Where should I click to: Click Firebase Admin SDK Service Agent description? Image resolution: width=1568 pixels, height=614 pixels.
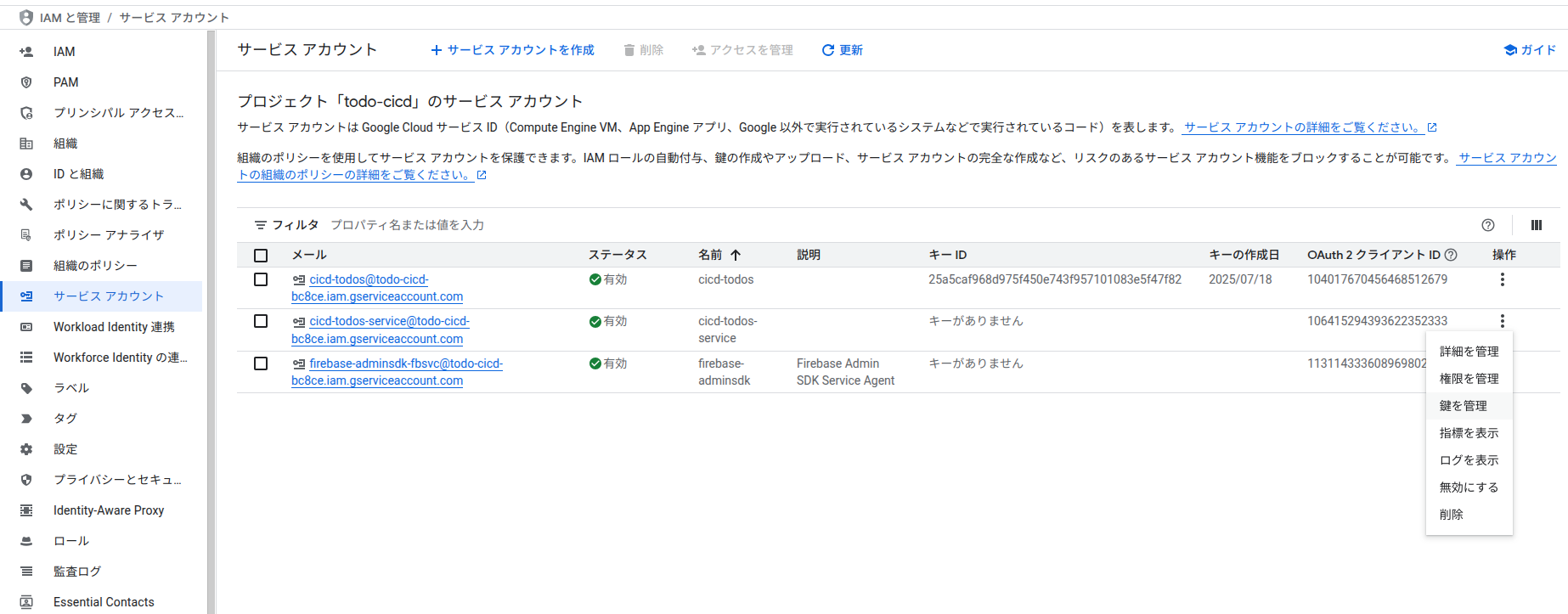[845, 372]
